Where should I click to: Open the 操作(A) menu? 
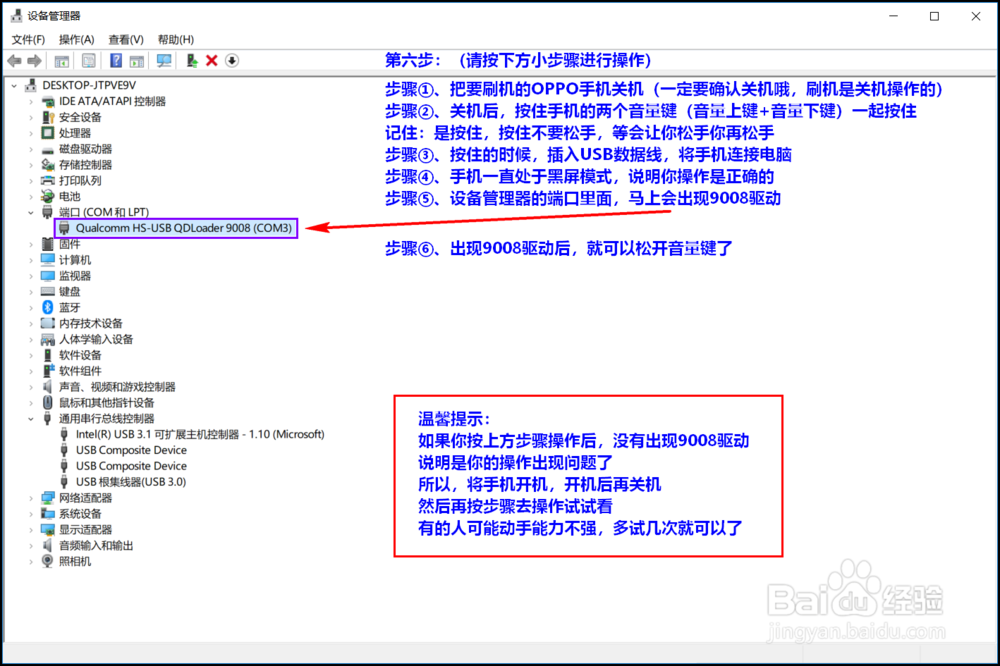pos(77,39)
